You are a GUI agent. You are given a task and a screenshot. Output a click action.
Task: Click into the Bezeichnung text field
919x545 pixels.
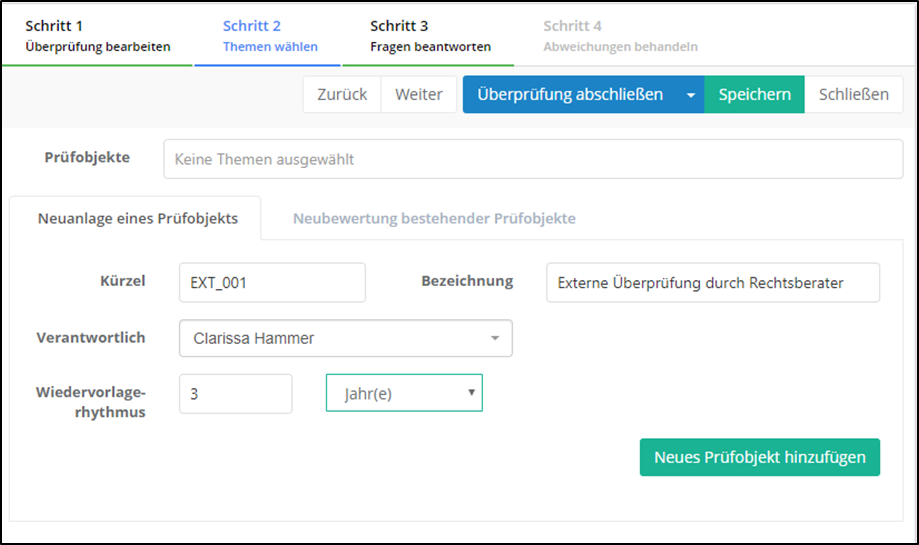tap(712, 283)
